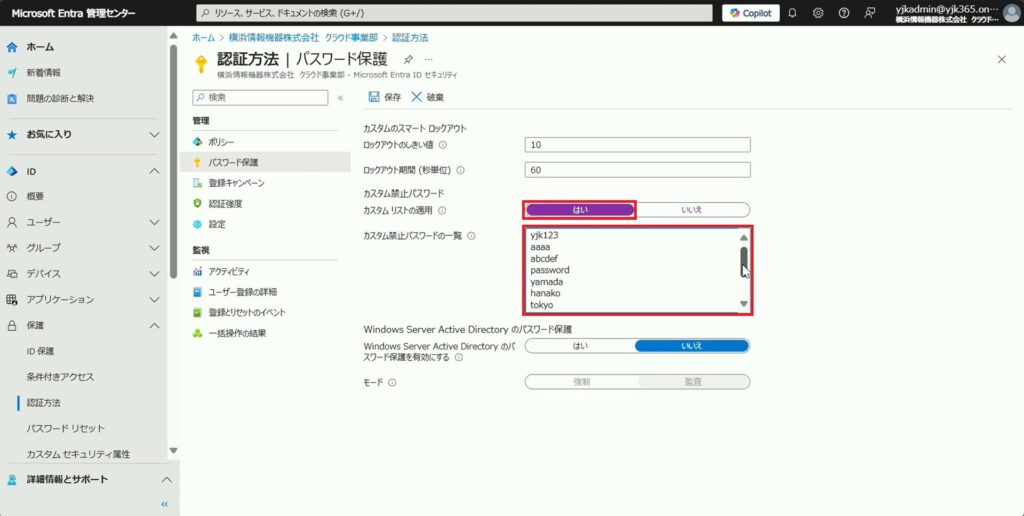Screen dimensions: 1024x516
Task: Collapse 保護 section chevron
Action: [x=154, y=325]
